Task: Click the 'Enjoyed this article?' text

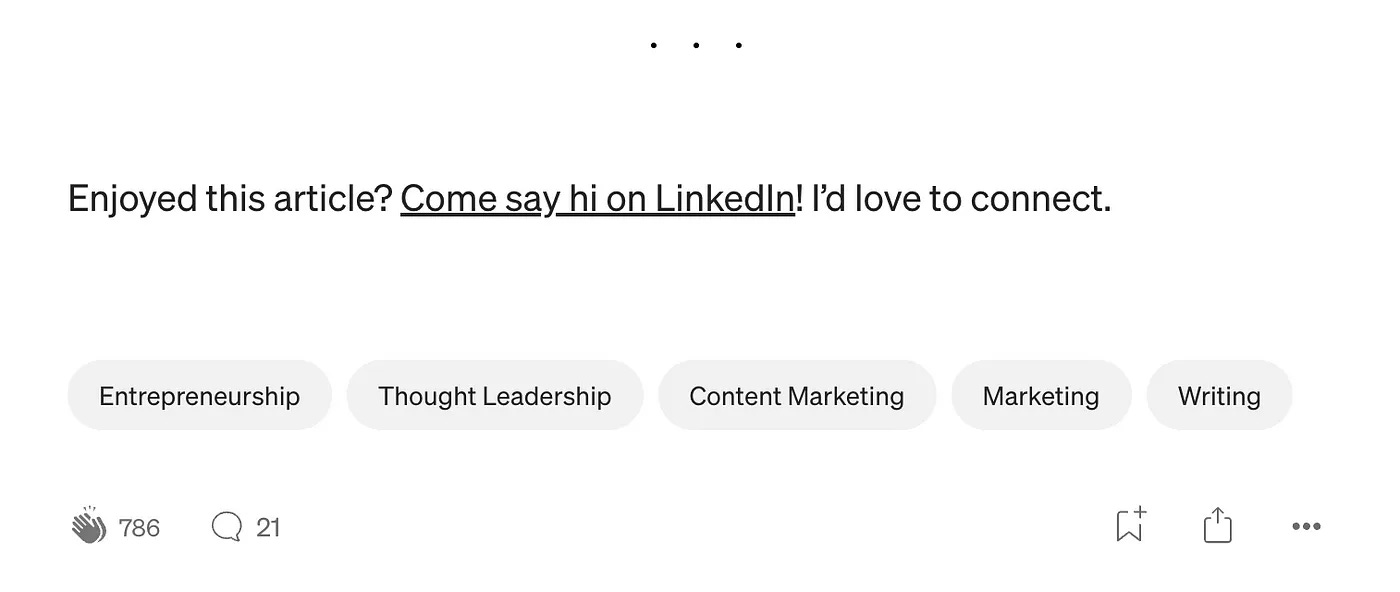Action: 230,199
